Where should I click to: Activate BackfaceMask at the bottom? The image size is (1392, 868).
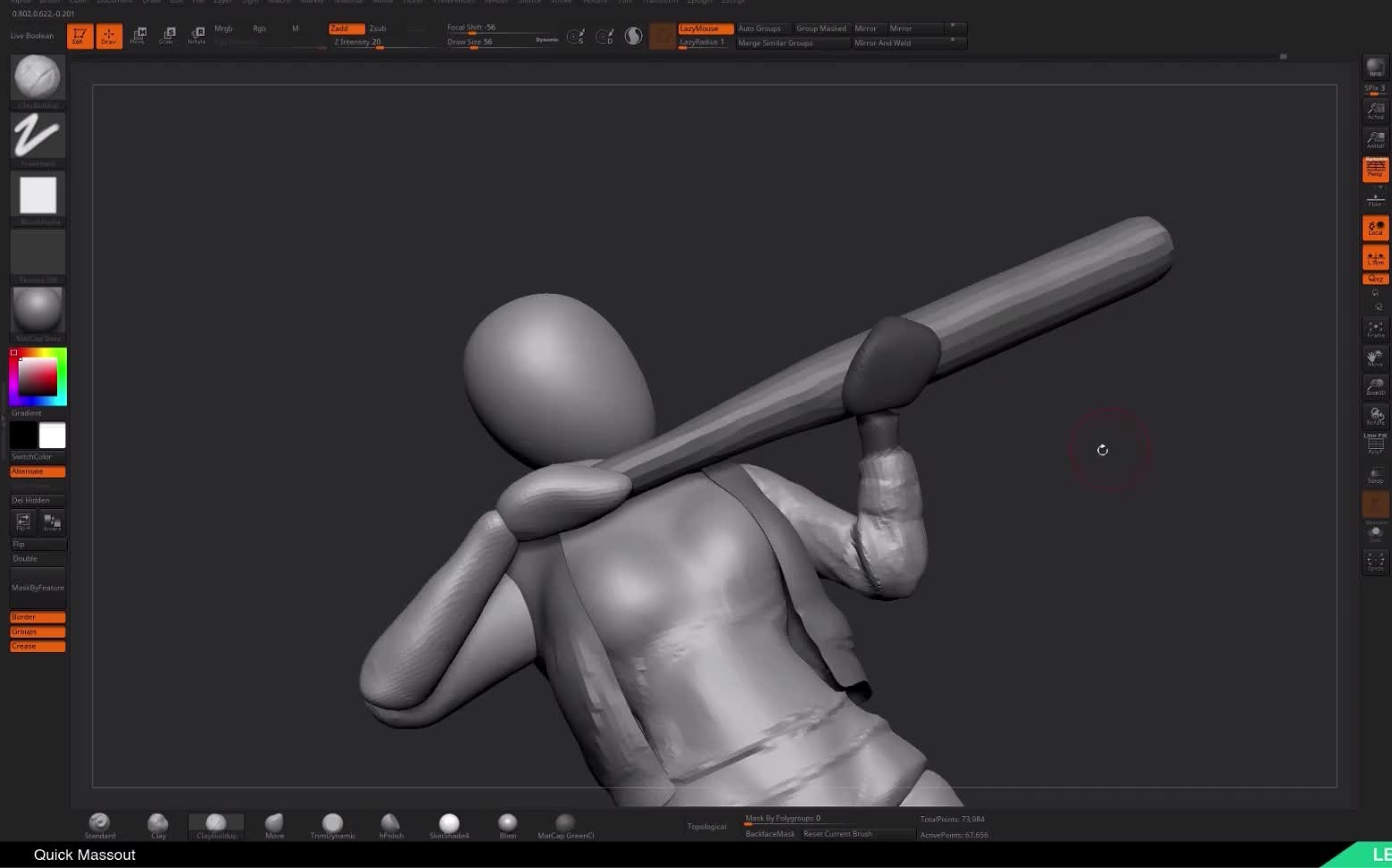769,833
